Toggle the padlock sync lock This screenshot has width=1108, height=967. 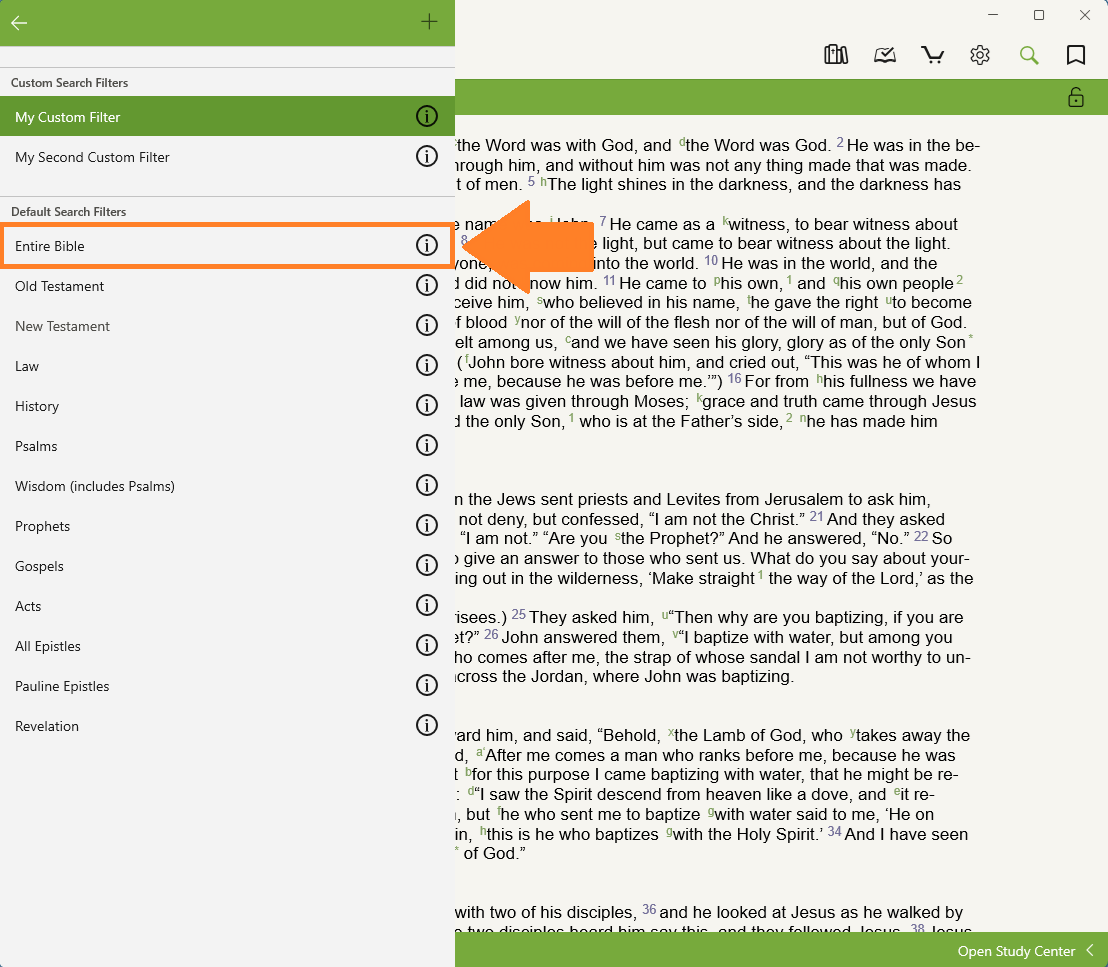pyautogui.click(x=1076, y=97)
